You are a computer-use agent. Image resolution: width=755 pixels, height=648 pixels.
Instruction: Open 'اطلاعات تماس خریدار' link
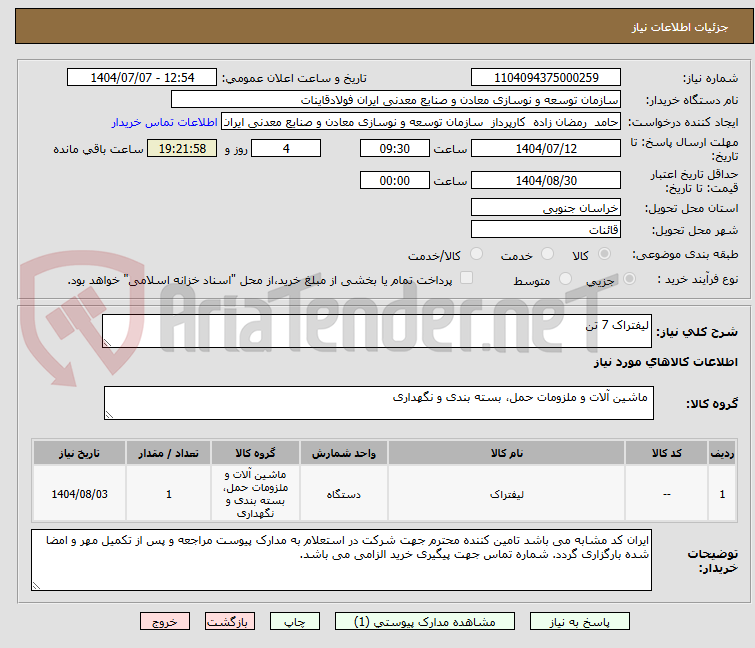click(x=165, y=122)
